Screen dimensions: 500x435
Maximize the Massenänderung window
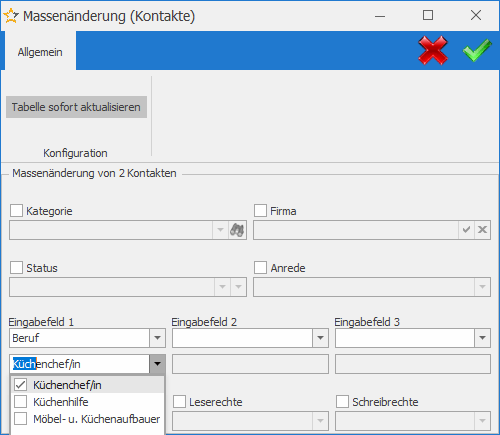pos(428,15)
